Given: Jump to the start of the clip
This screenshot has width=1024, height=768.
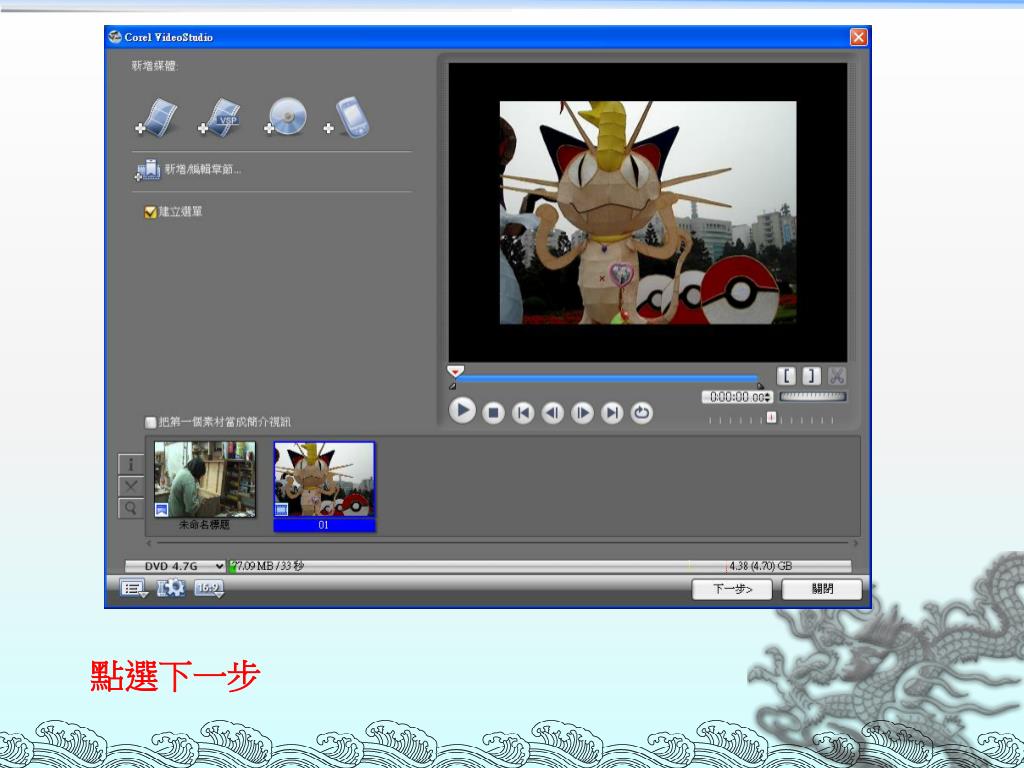Looking at the screenshot, I should click(x=523, y=413).
